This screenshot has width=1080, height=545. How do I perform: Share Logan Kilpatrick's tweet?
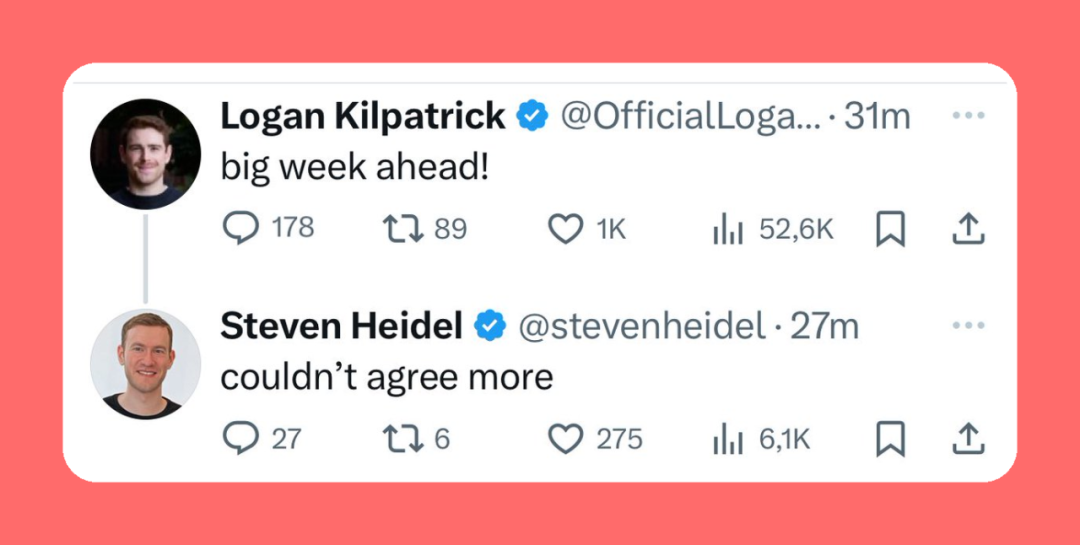(968, 229)
